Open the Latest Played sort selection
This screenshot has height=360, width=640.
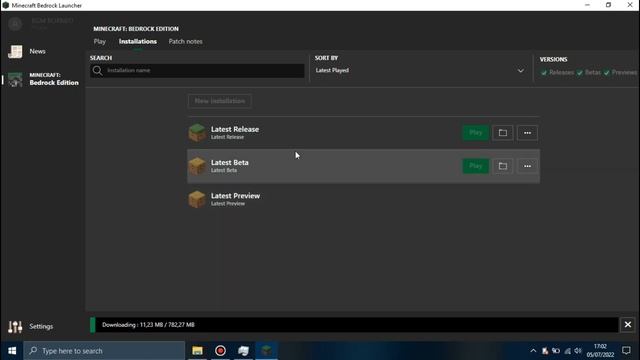point(420,71)
